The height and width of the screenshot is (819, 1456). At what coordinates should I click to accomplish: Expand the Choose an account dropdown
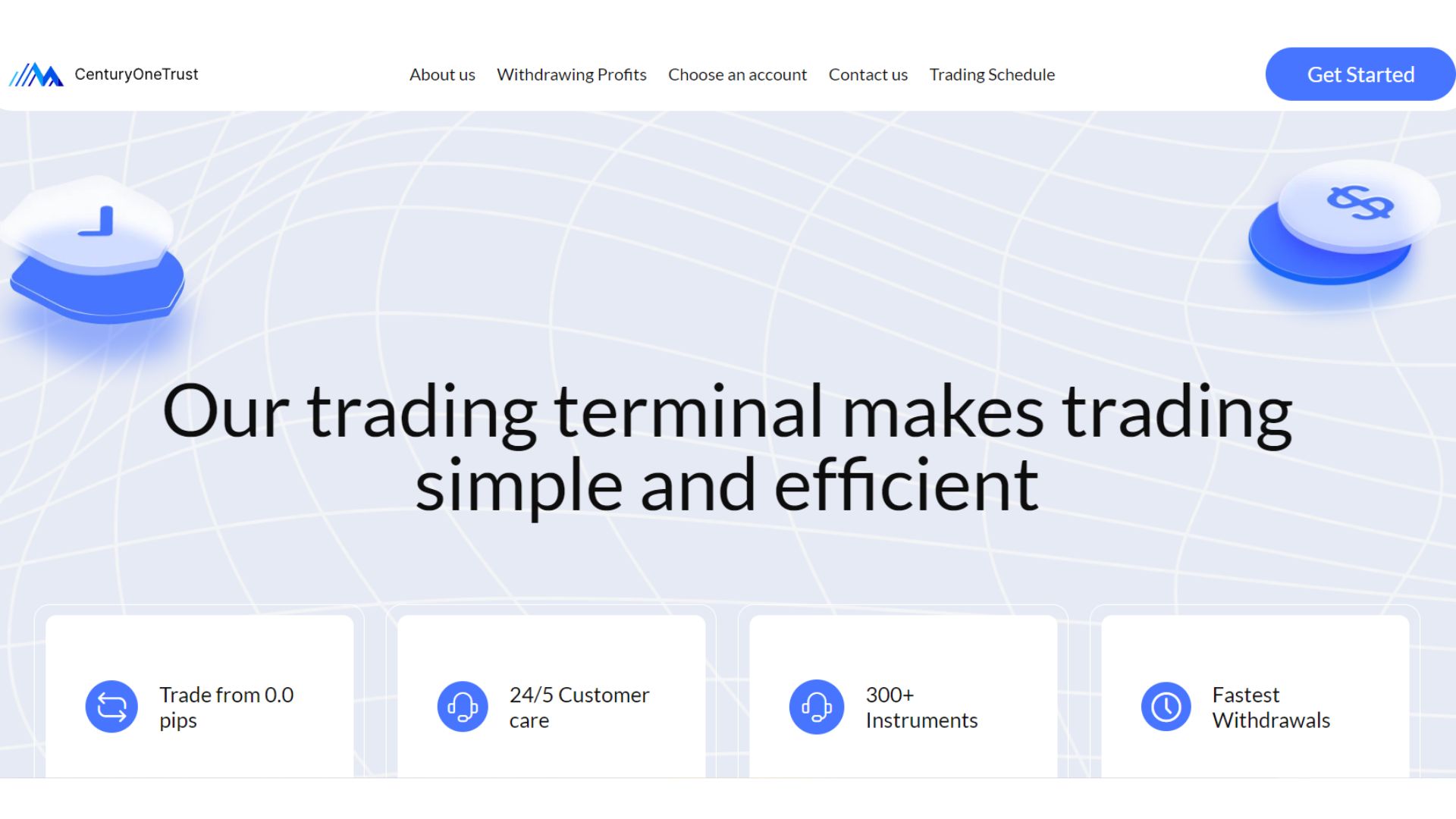(x=737, y=74)
